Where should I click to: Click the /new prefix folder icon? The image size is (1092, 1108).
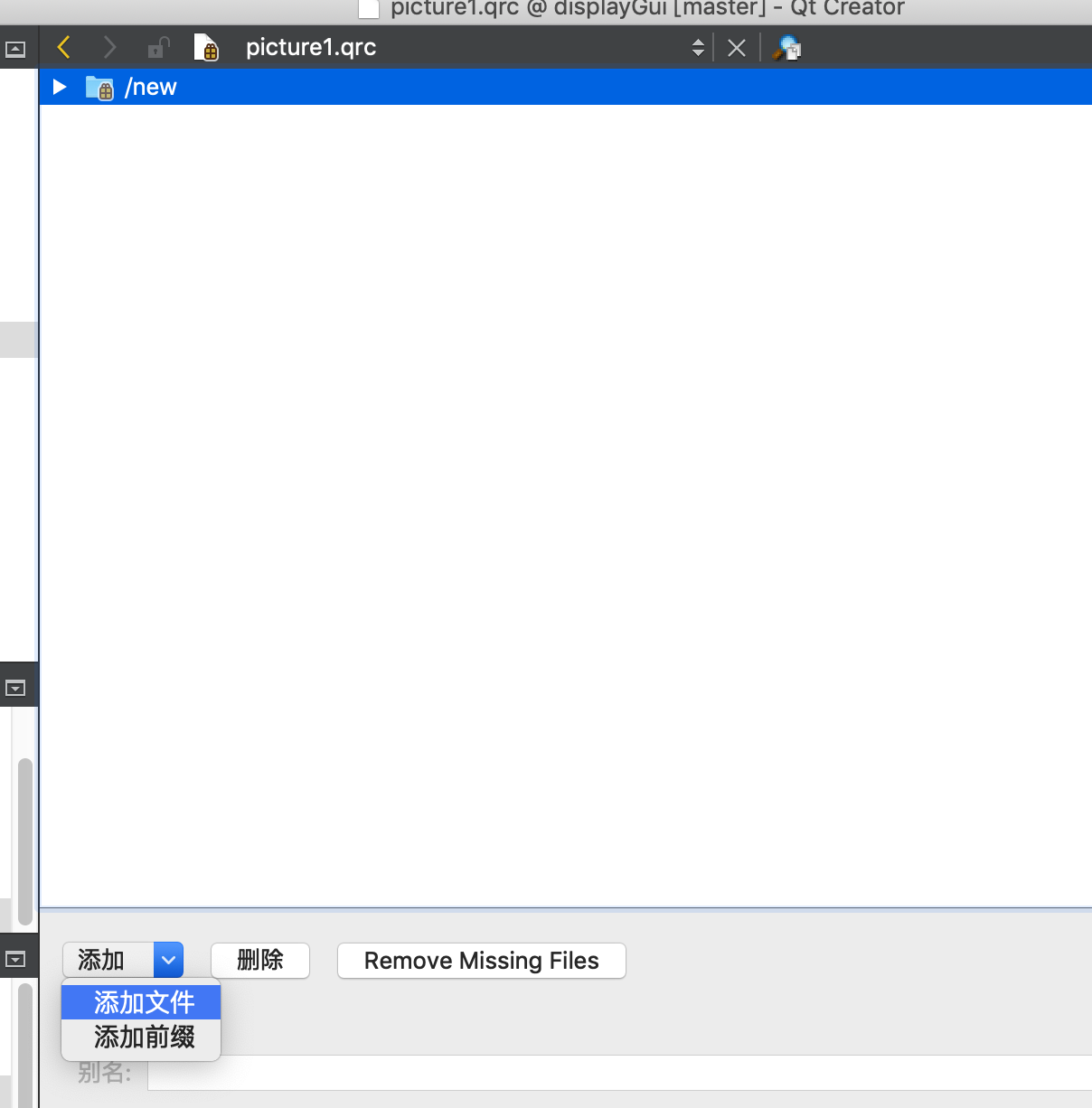(99, 86)
